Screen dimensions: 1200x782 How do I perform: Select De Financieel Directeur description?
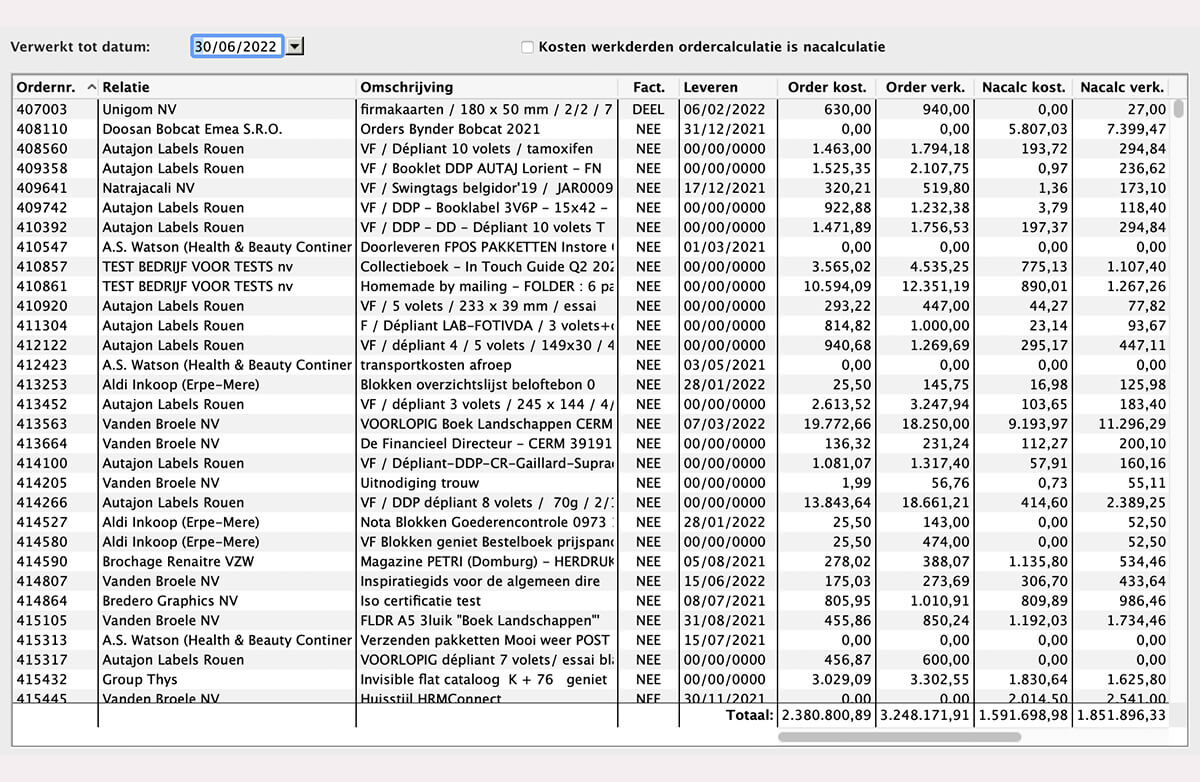pos(487,444)
